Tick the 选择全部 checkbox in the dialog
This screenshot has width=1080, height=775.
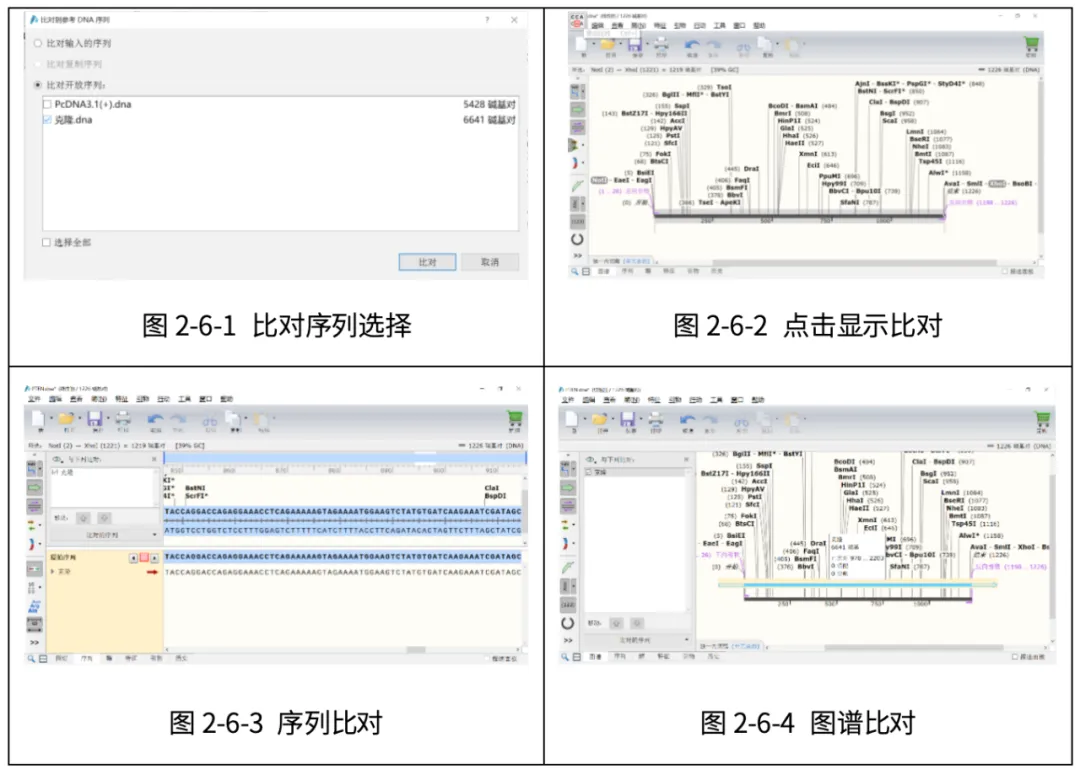point(47,242)
